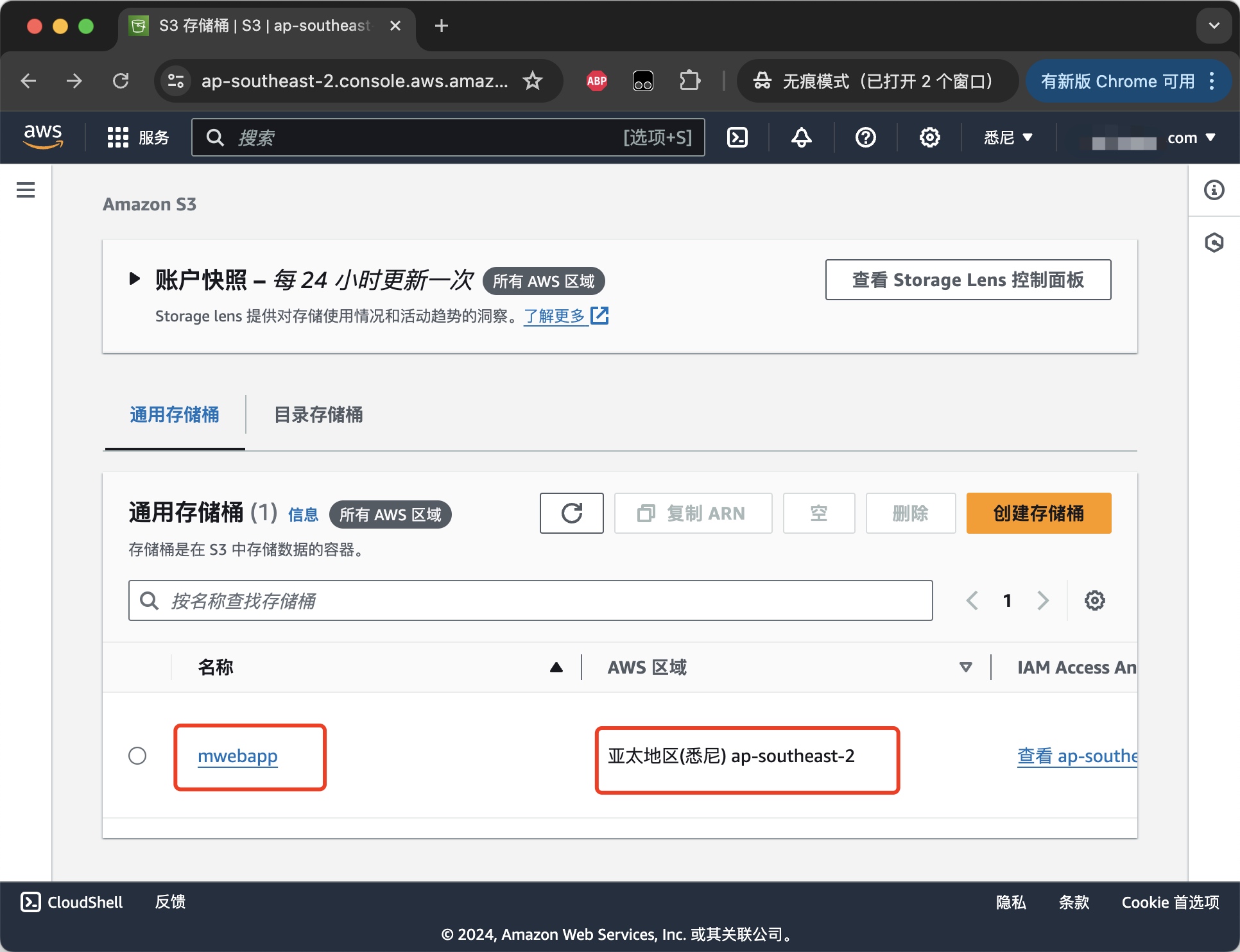1240x952 pixels.
Task: Click the orange Create bucket button
Action: [x=1038, y=513]
